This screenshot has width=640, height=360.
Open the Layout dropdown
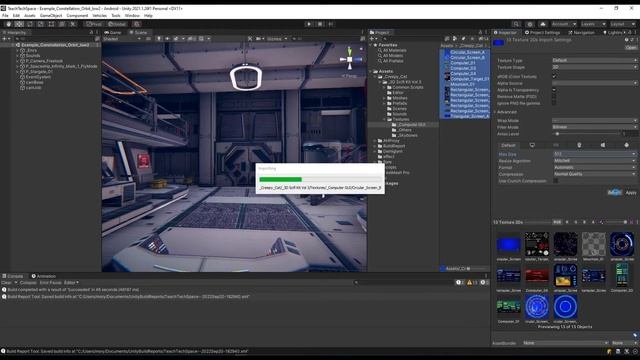pyautogui.click(x=622, y=24)
